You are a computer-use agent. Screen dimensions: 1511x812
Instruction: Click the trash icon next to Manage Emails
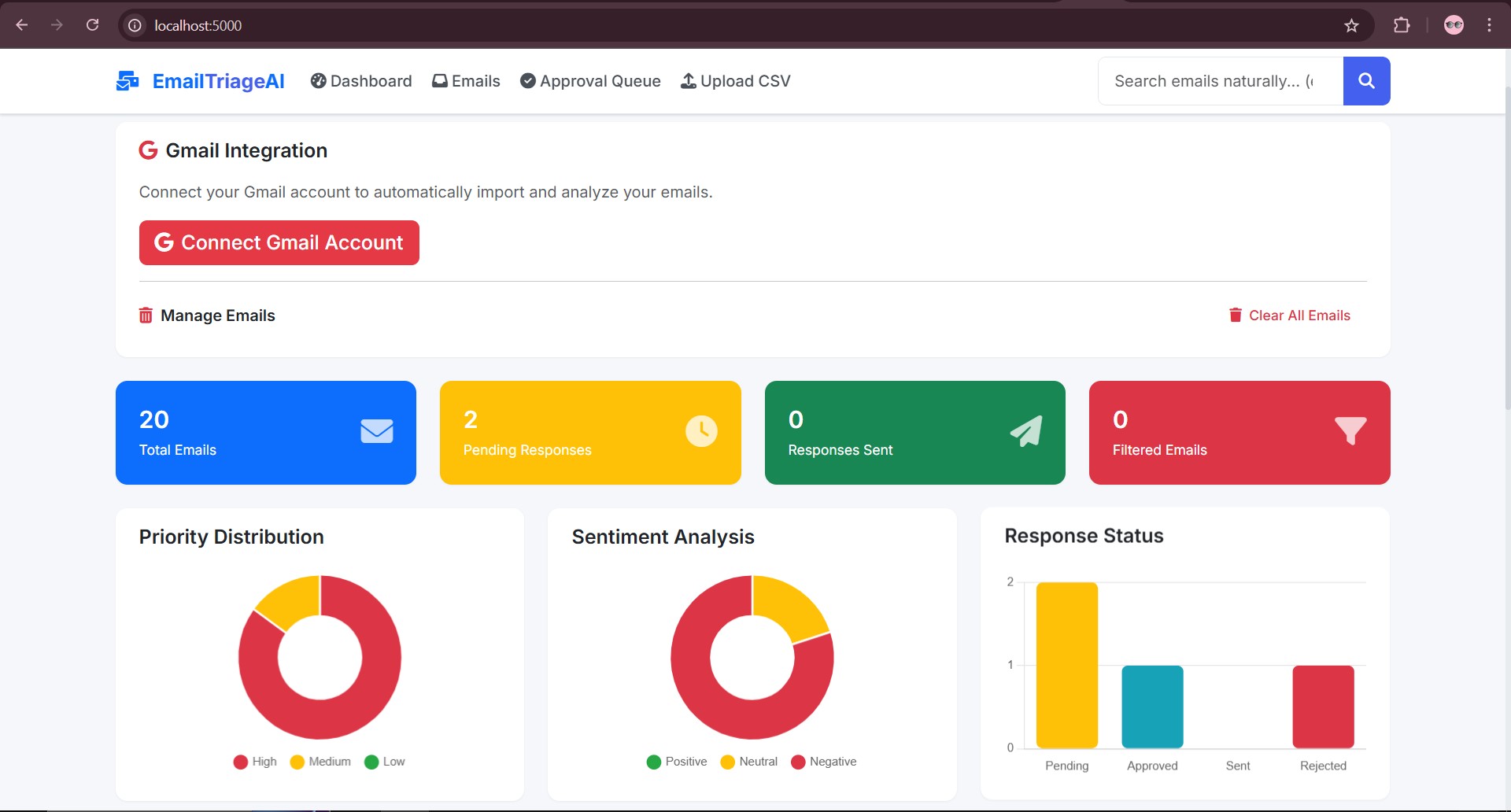point(145,315)
